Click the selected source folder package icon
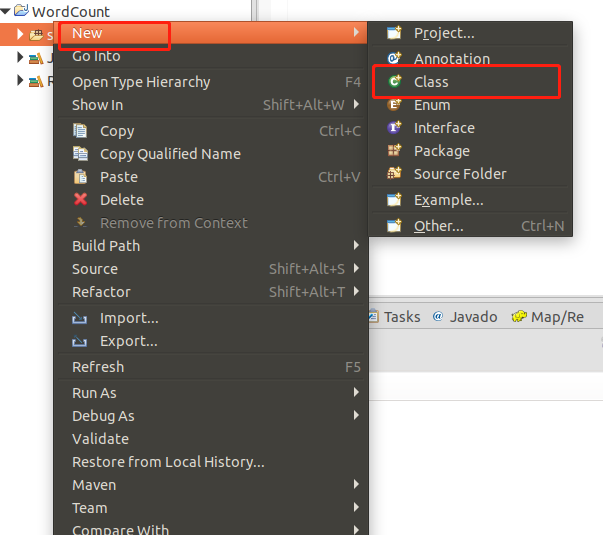Screen dimensions: 603x535 pyautogui.click(x=37, y=35)
